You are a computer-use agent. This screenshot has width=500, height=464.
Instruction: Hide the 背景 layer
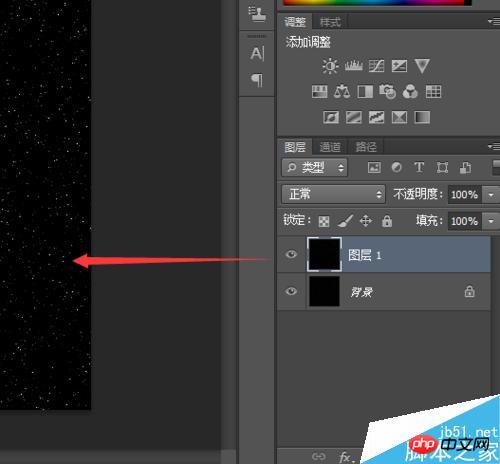(291, 291)
